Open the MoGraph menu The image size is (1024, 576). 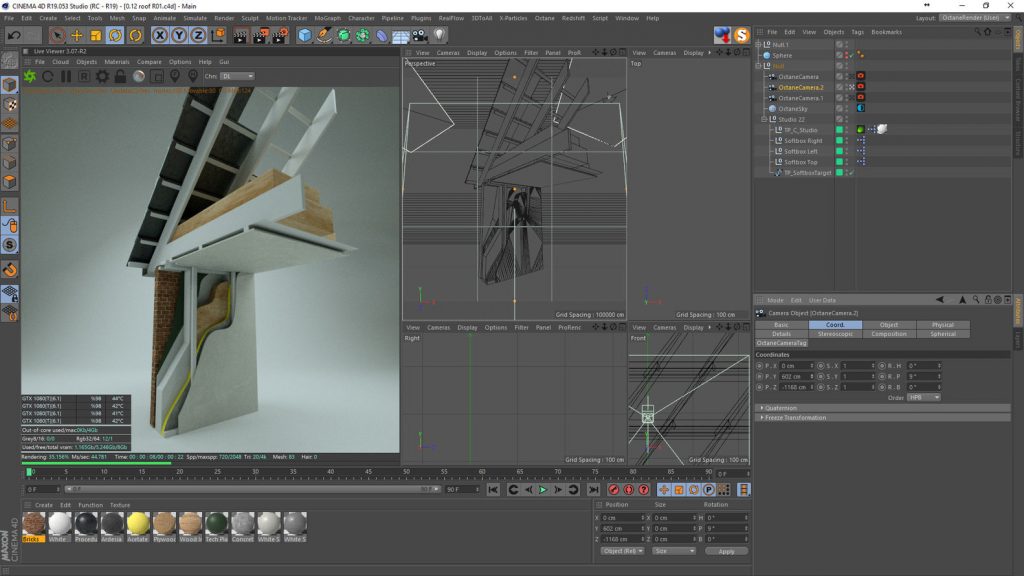click(326, 18)
